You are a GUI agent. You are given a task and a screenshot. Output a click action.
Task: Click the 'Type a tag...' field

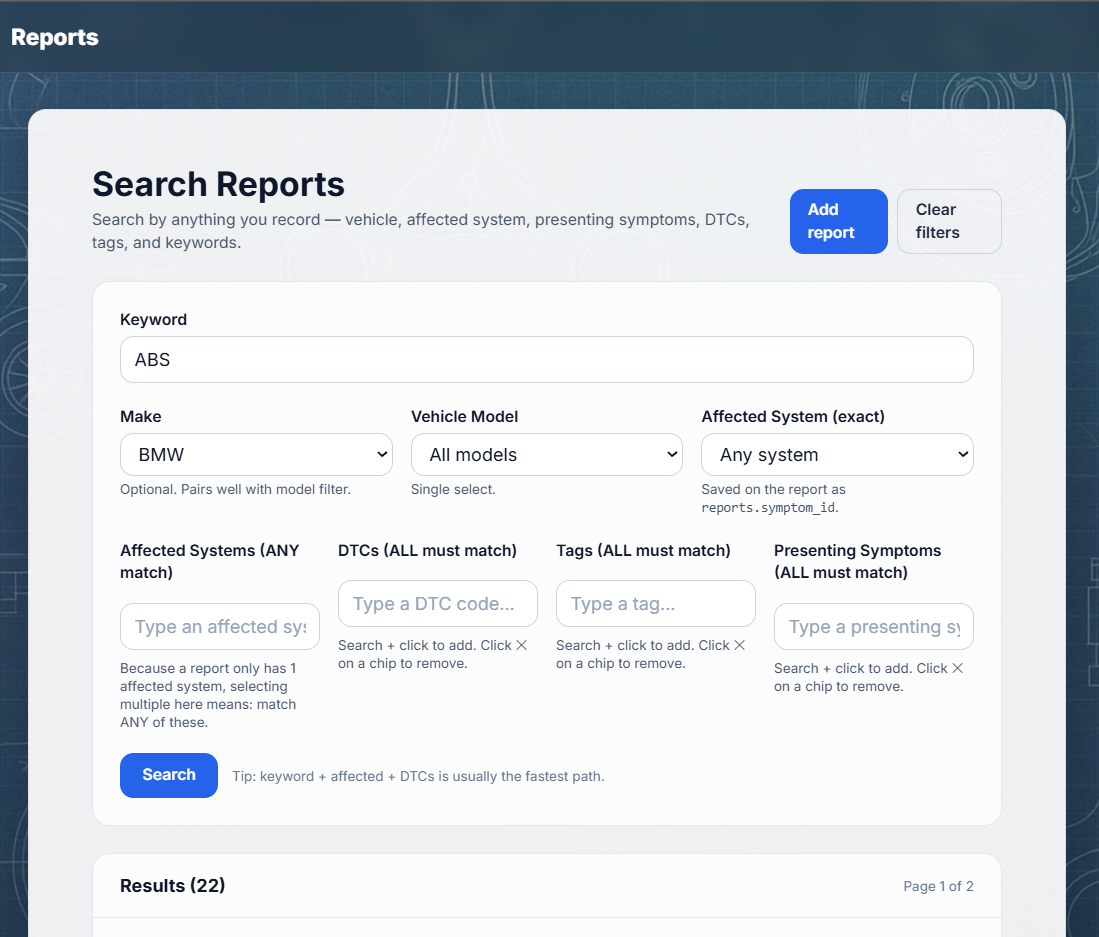click(x=655, y=603)
